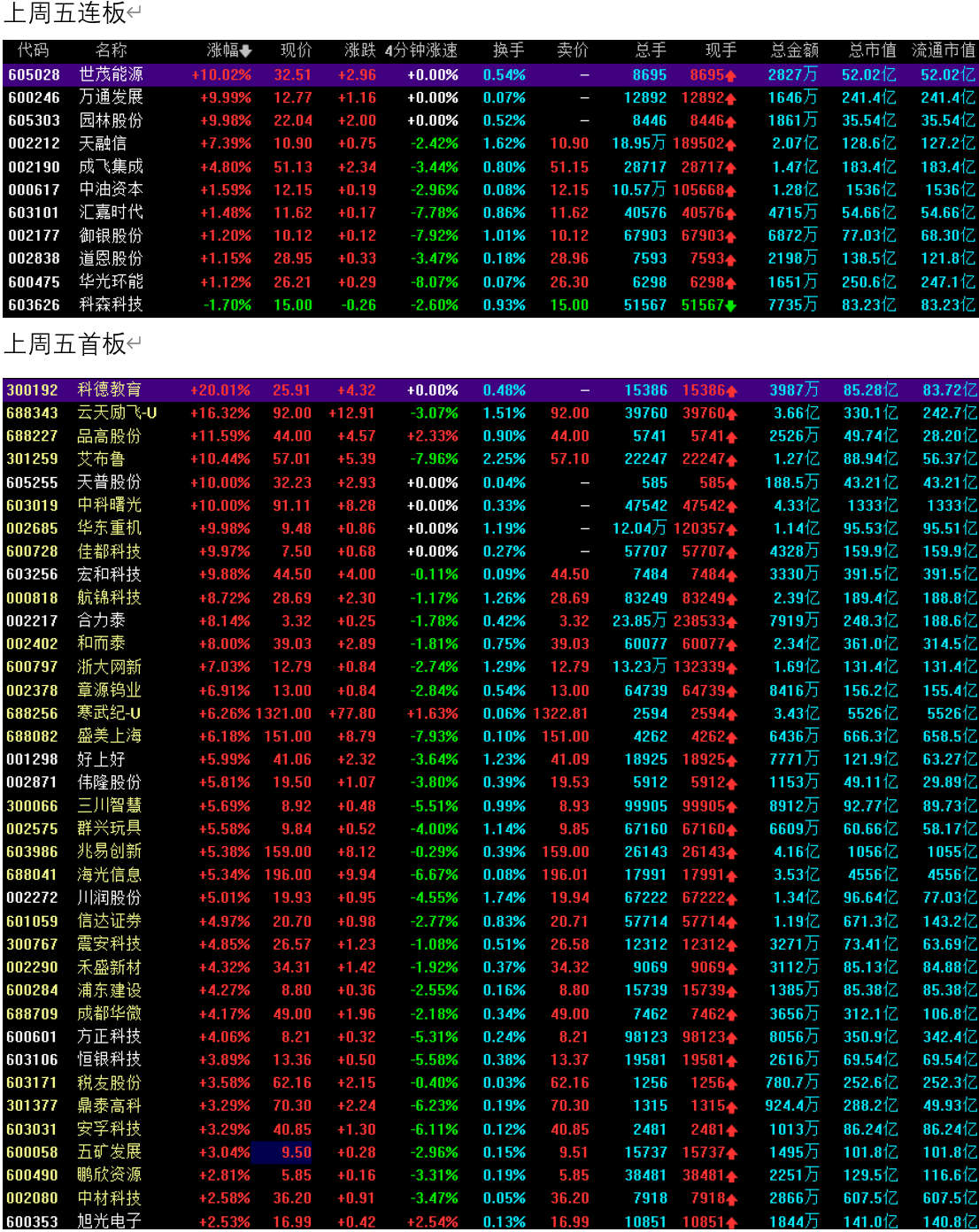The image size is (979, 1232).
Task: Sort by the 涨幅 column down-arrow icon
Action: pyautogui.click(x=246, y=51)
